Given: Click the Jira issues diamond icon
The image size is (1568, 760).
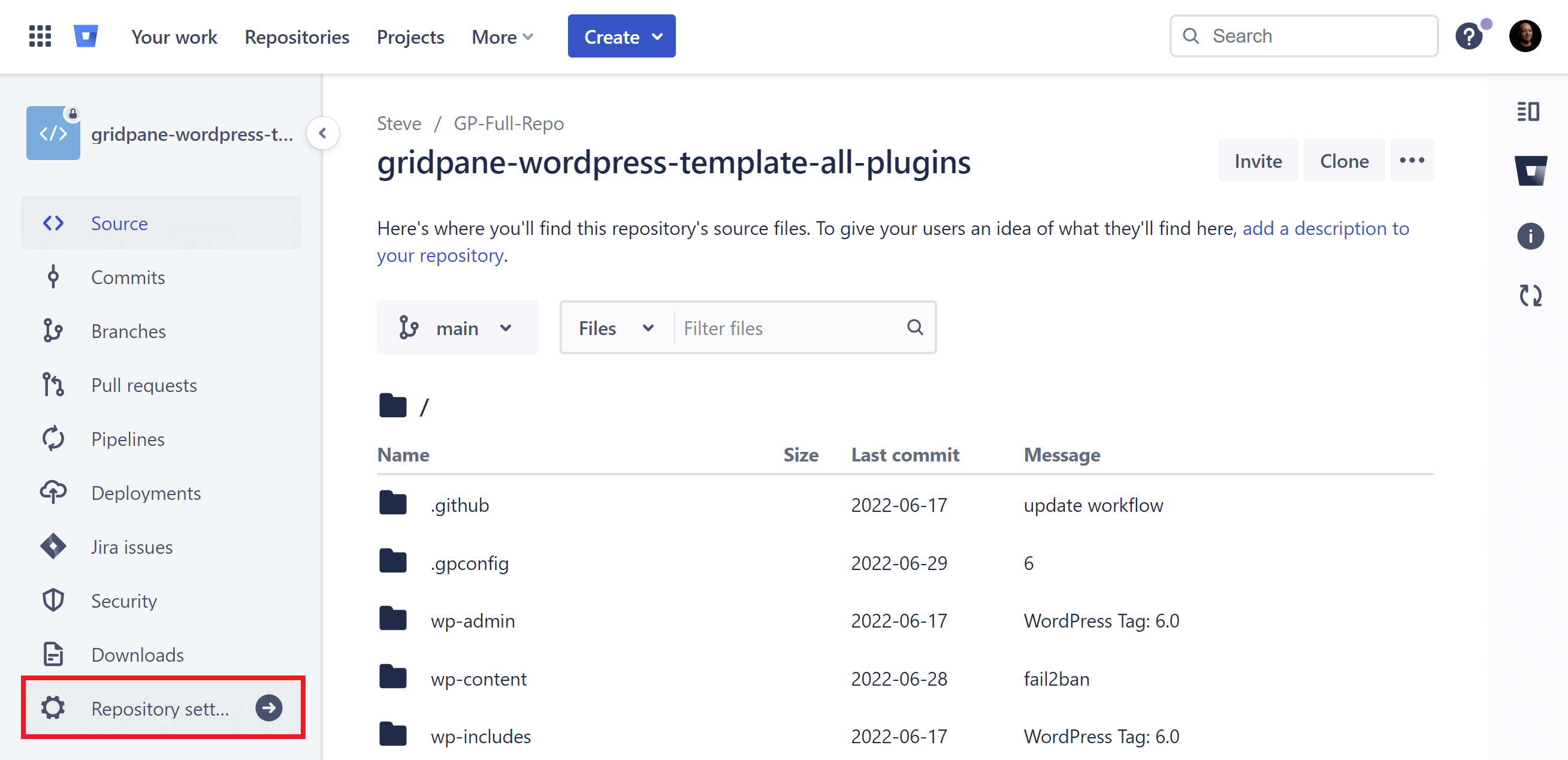Looking at the screenshot, I should (53, 546).
